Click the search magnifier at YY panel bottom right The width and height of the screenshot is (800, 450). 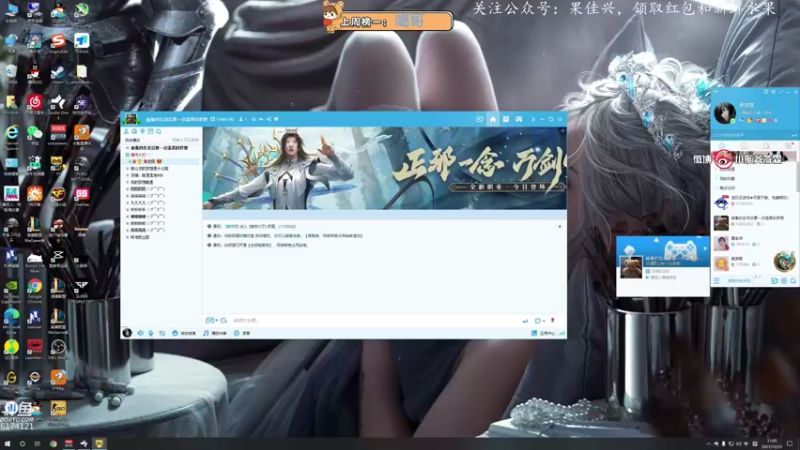(793, 281)
